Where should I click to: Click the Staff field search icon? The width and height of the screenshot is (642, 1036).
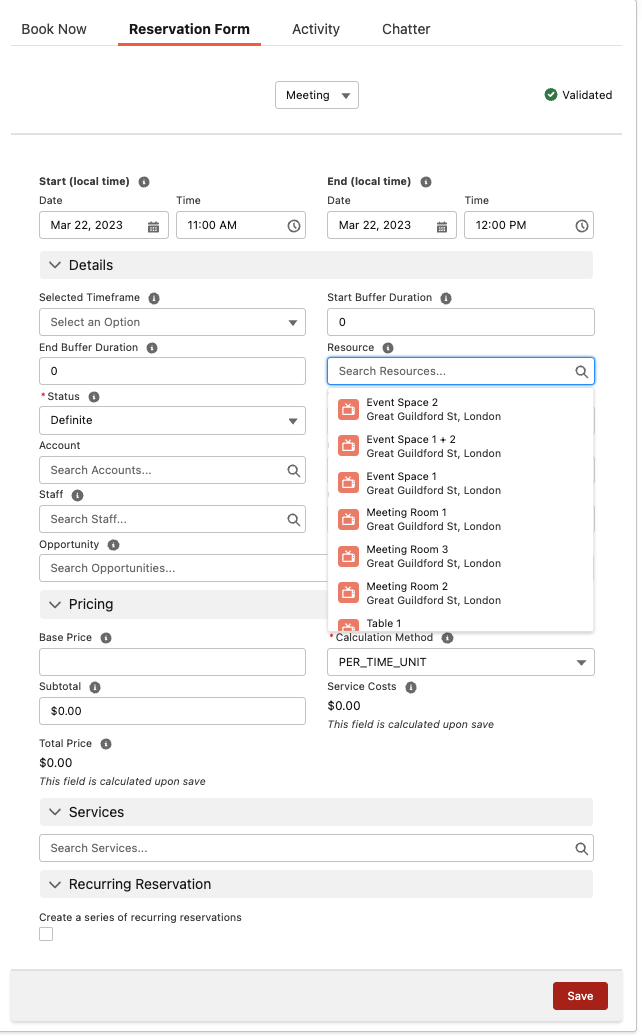click(294, 520)
